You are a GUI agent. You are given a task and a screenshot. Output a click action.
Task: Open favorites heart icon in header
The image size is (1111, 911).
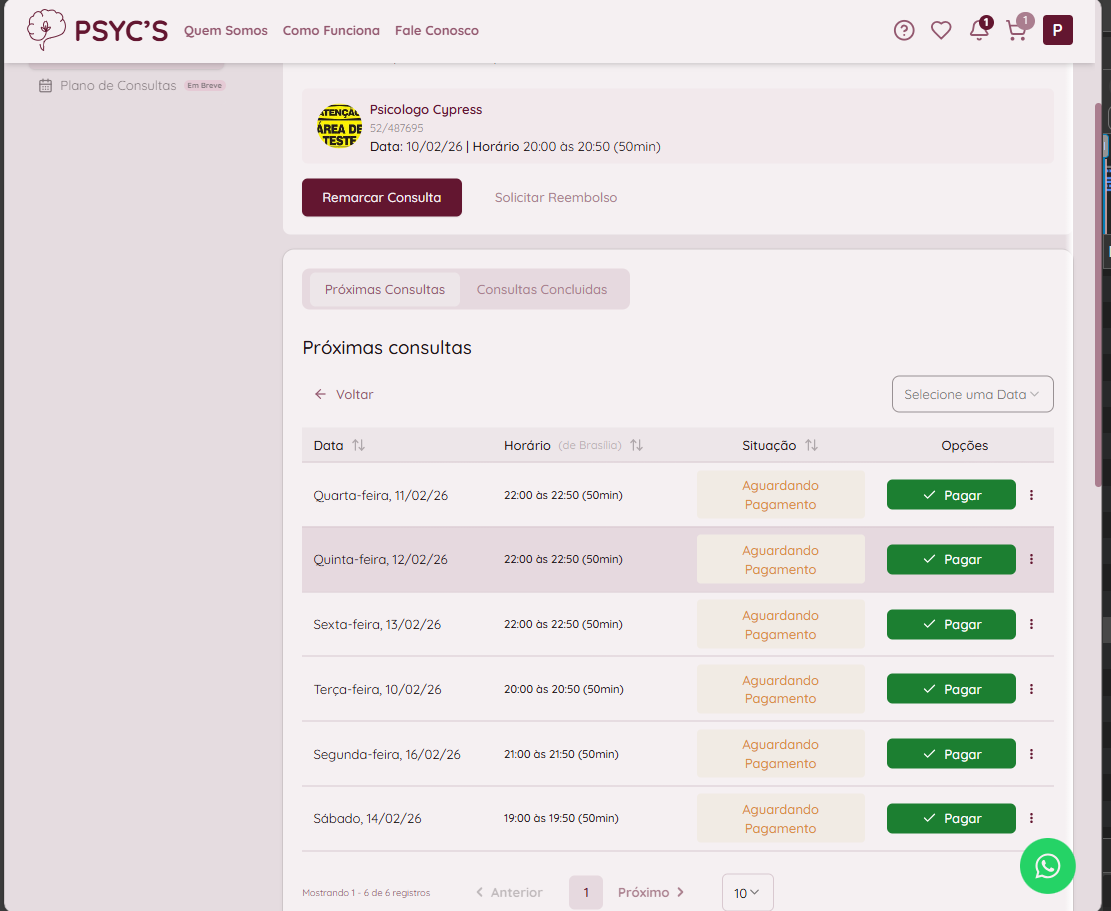[941, 31]
